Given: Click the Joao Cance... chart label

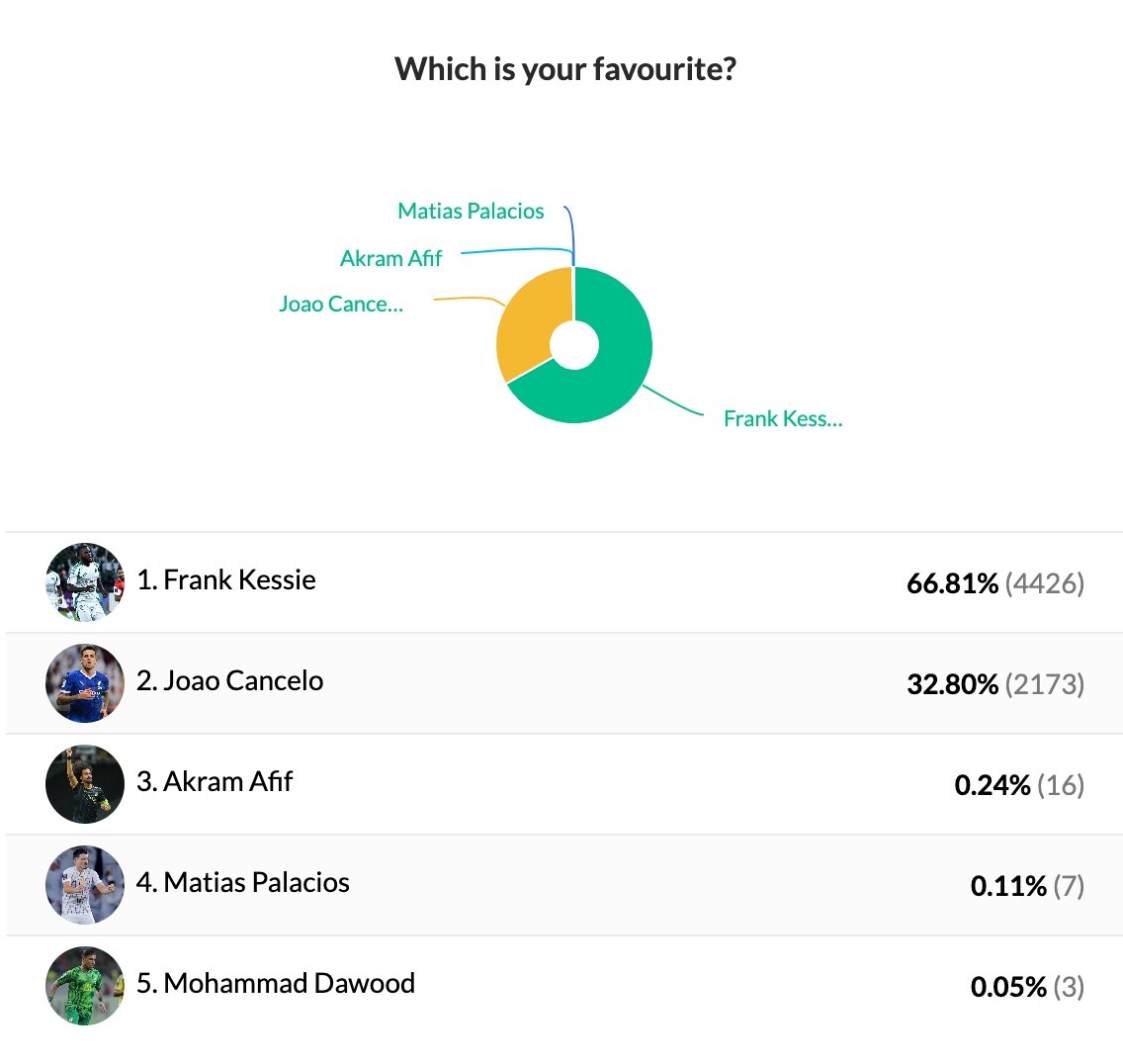Looking at the screenshot, I should click(341, 304).
